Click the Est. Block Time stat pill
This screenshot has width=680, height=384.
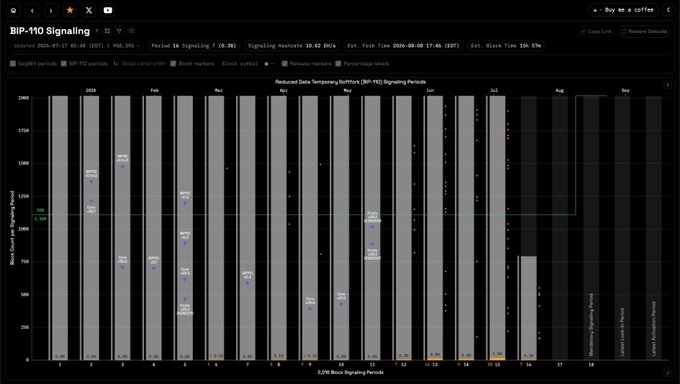pos(506,46)
